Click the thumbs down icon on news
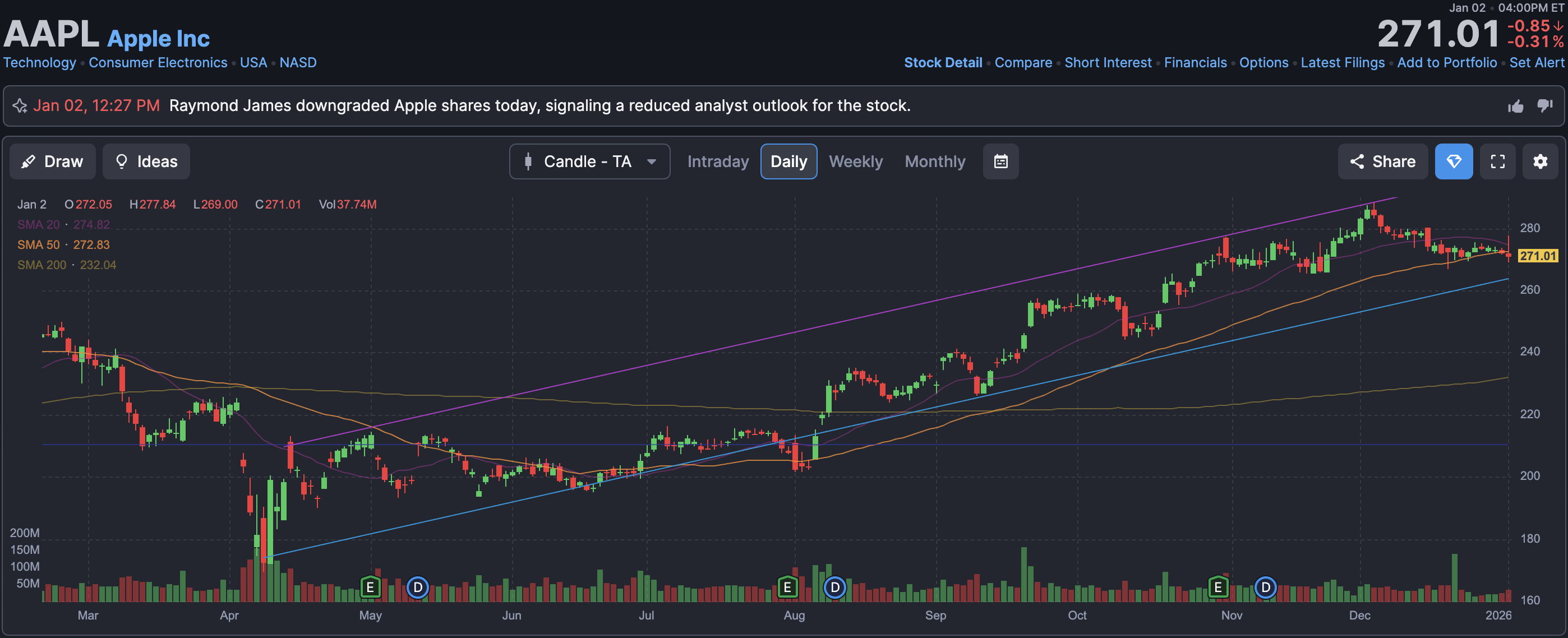Image resolution: width=1568 pixels, height=638 pixels. click(1545, 106)
